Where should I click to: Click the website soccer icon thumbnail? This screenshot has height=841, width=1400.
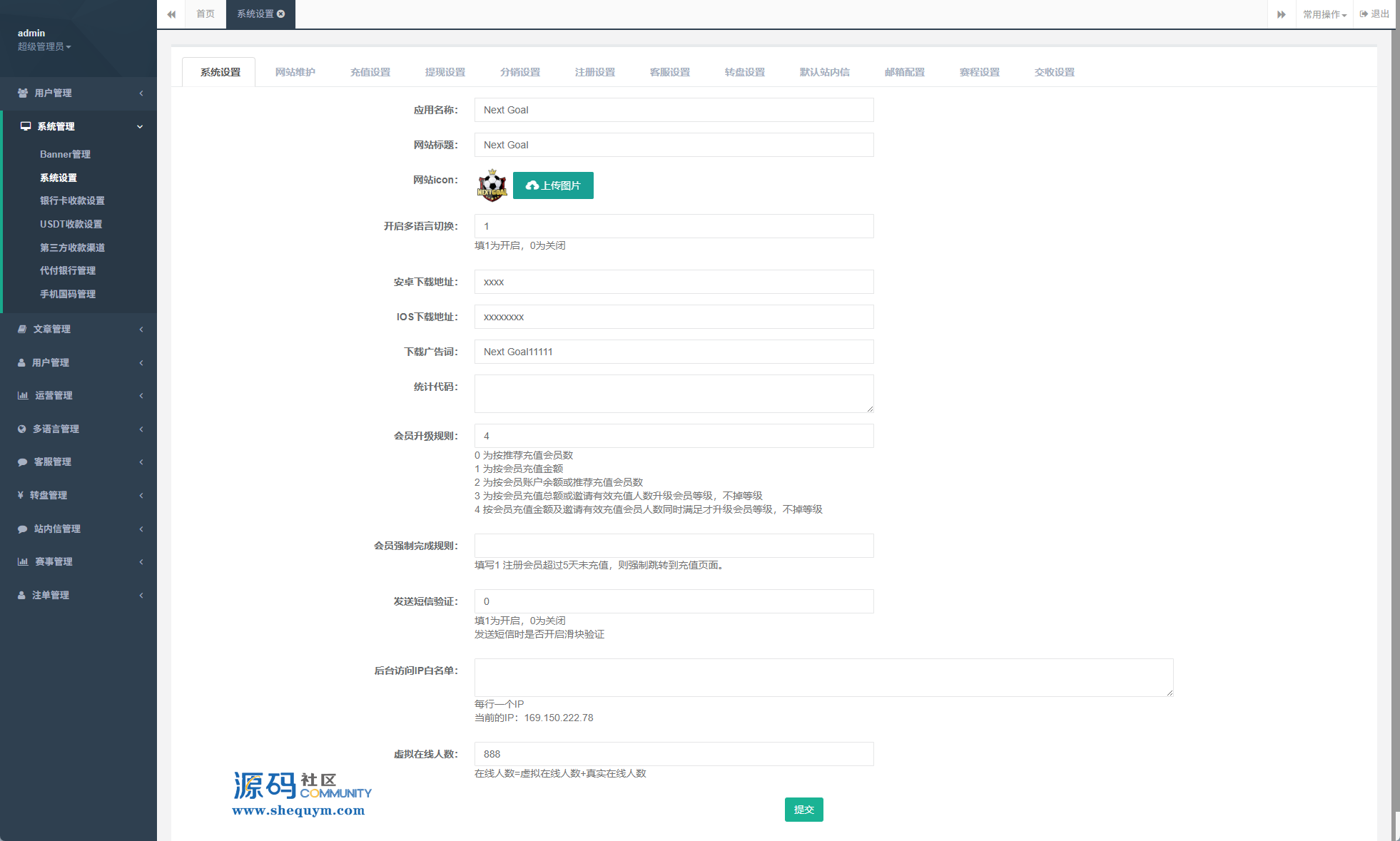click(492, 185)
